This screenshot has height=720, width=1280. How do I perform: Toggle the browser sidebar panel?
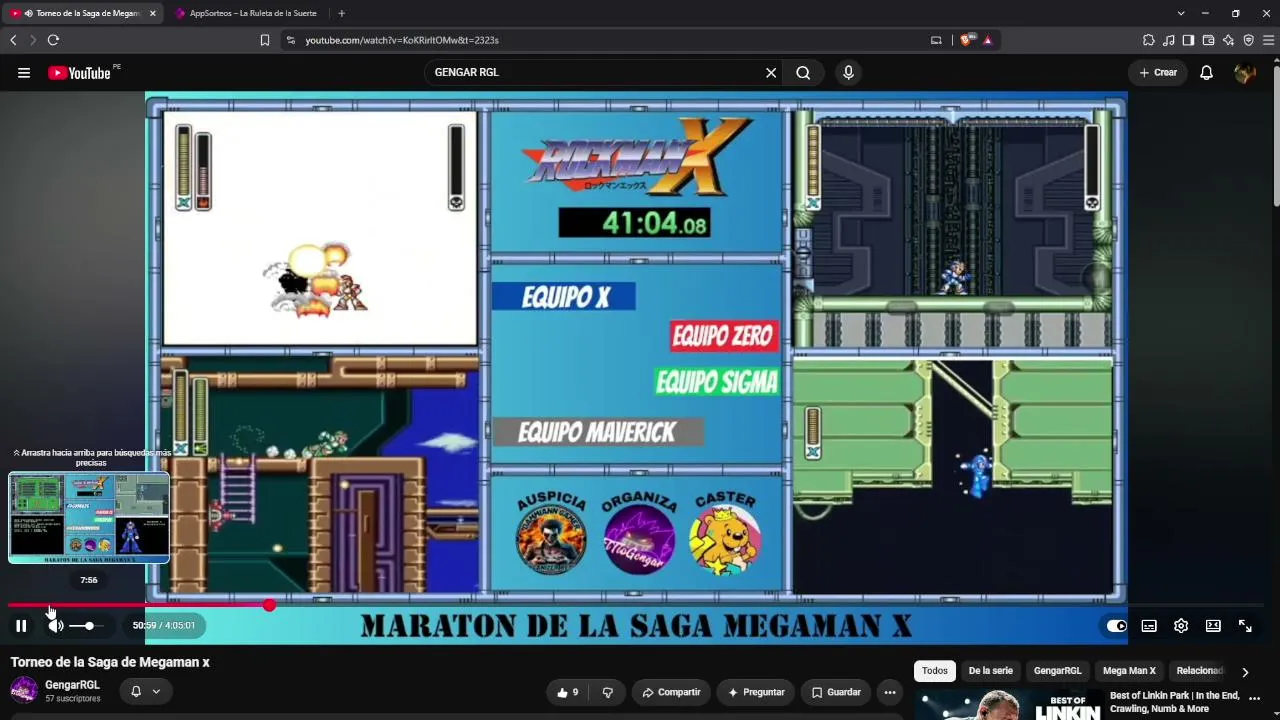(1188, 40)
